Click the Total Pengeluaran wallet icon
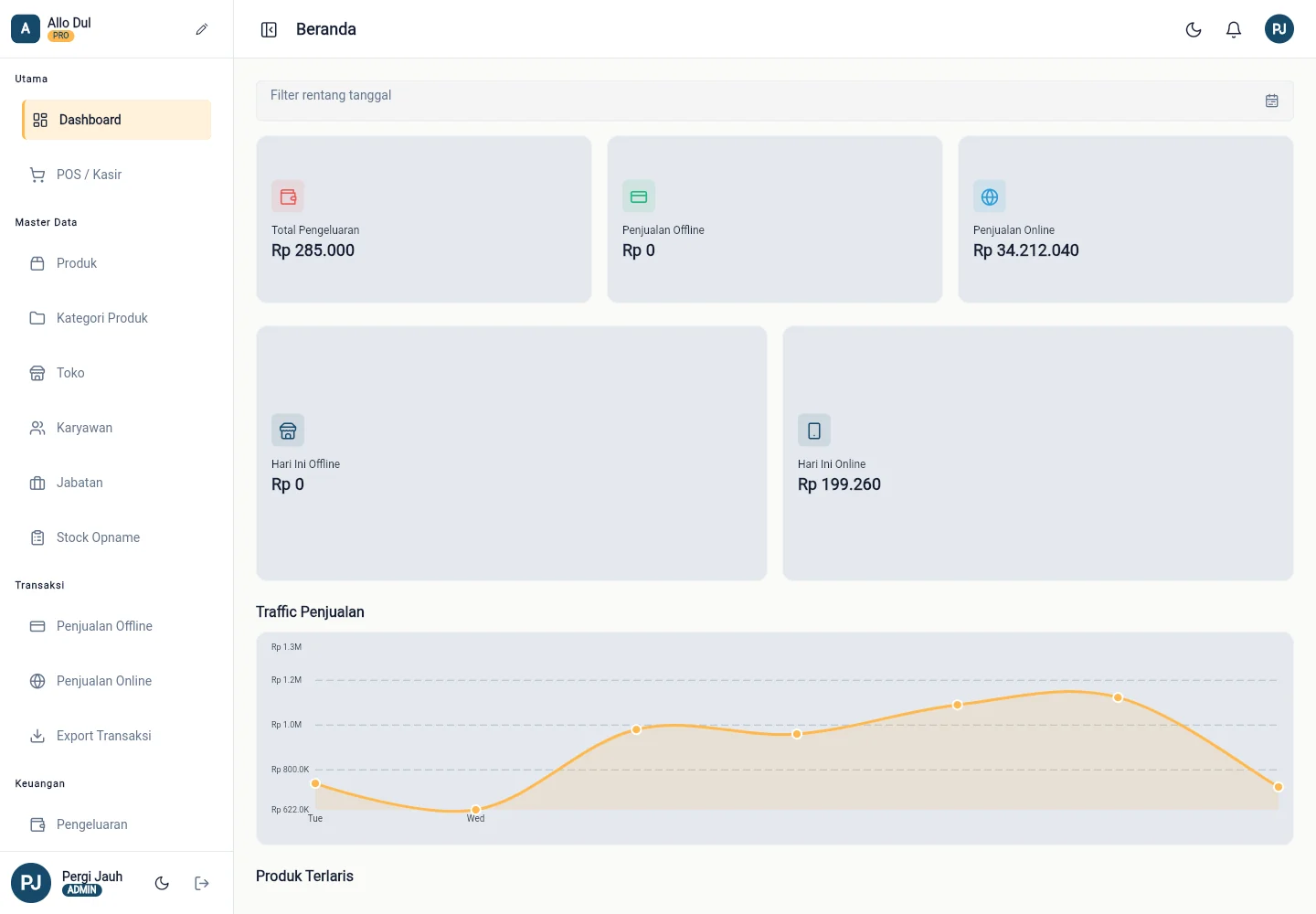This screenshot has width=1316, height=914. [x=288, y=197]
